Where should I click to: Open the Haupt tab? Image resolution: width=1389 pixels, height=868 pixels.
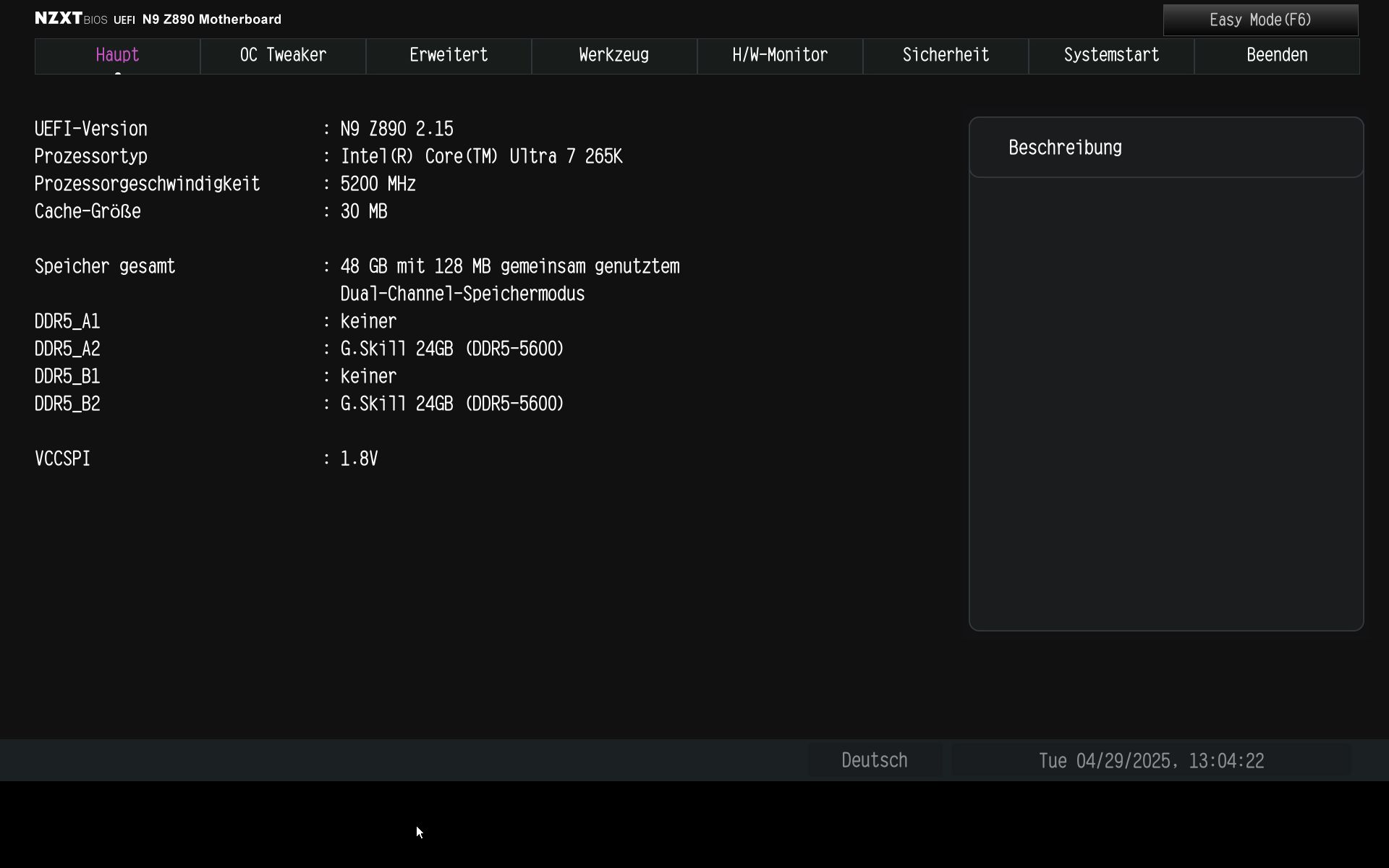117,56
